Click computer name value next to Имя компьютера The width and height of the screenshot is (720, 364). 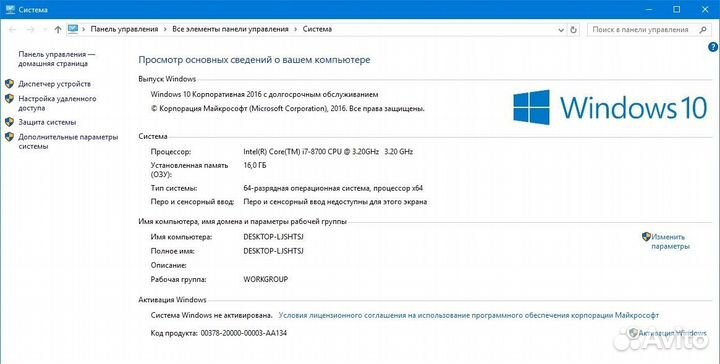273,237
